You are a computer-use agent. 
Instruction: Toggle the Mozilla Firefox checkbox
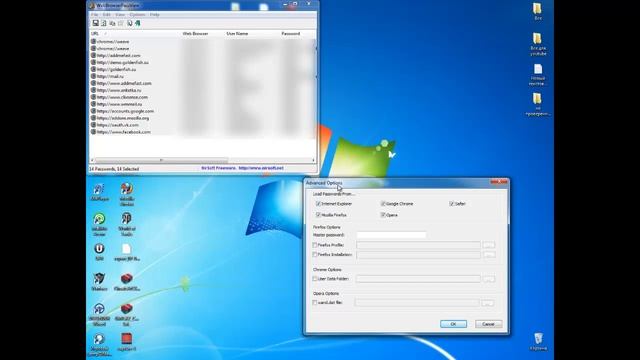pos(318,215)
